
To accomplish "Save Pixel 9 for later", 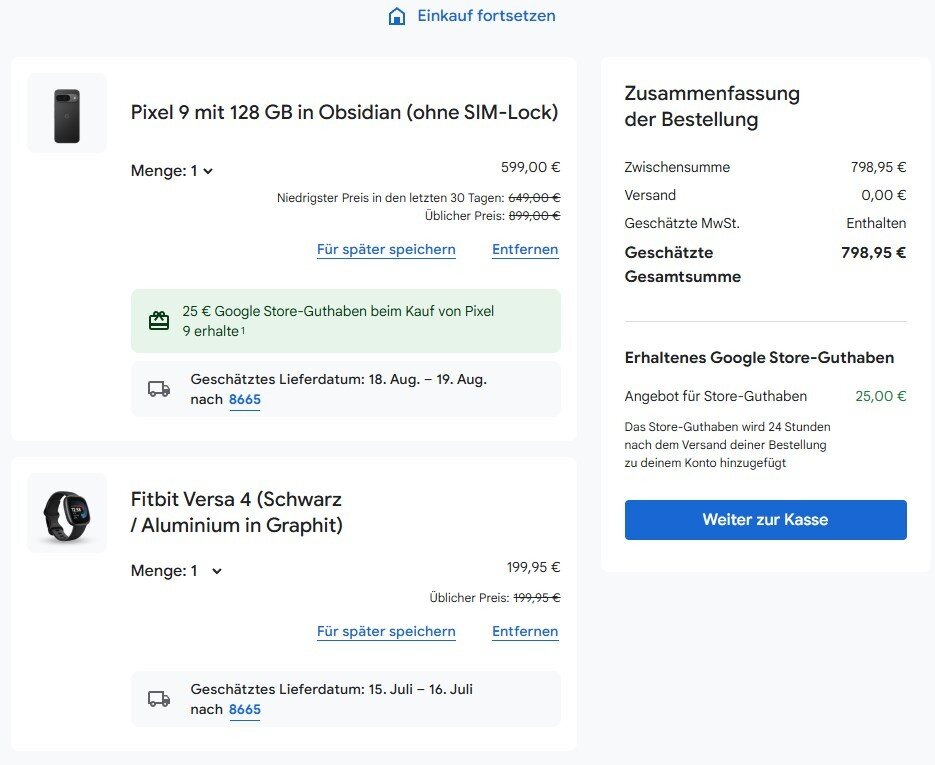I will (x=386, y=250).
